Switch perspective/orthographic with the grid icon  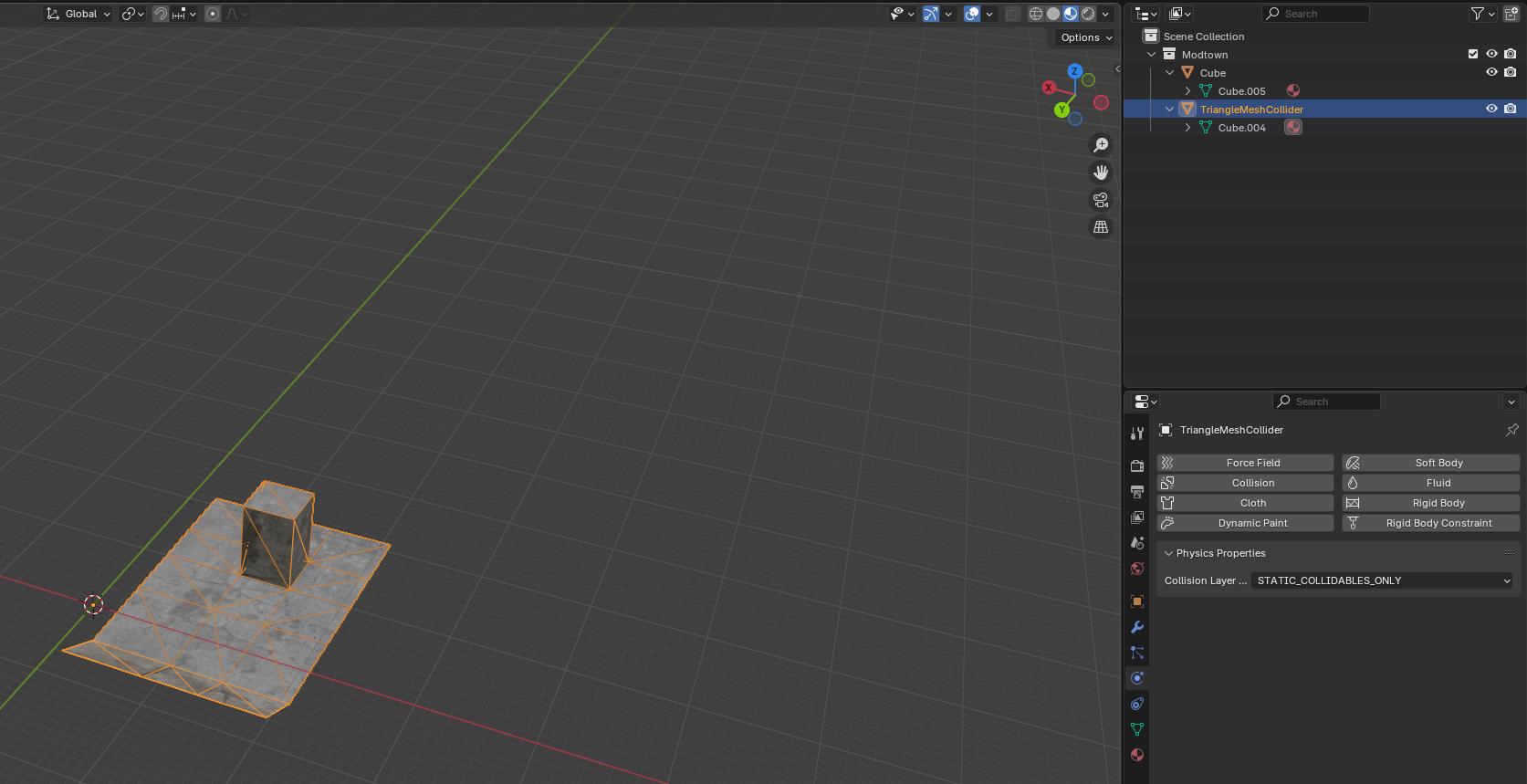tap(1101, 227)
